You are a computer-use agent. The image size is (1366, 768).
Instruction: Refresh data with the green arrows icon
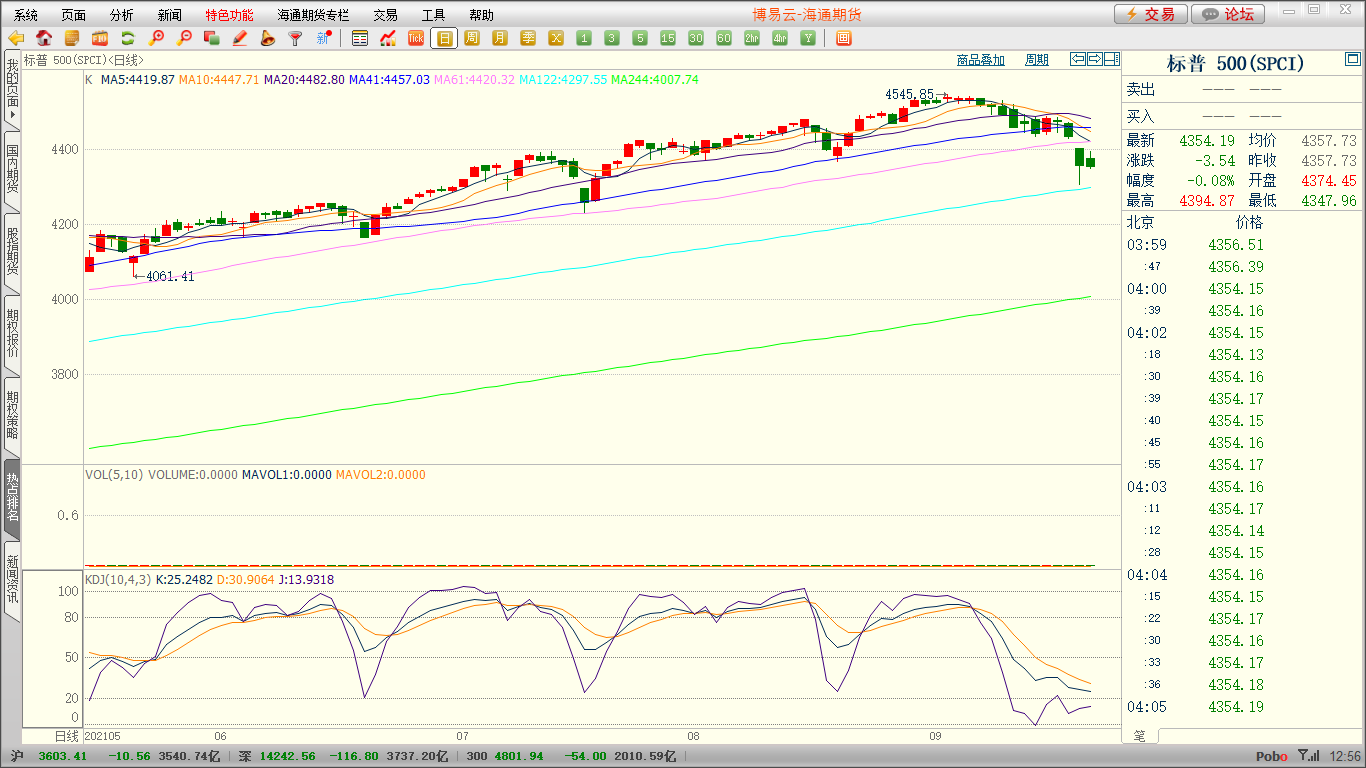click(128, 38)
